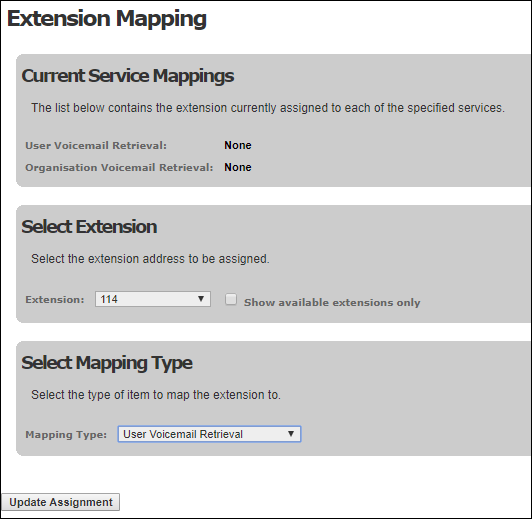Screen dimensions: 532x519
Task: Click the 'Mapping Type:' field label
Action: (66, 435)
